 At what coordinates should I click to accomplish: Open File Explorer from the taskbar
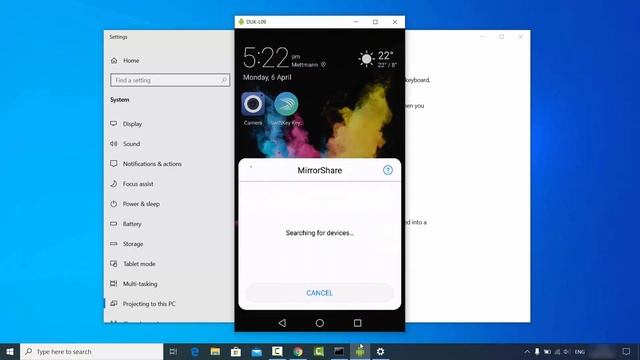(215, 351)
